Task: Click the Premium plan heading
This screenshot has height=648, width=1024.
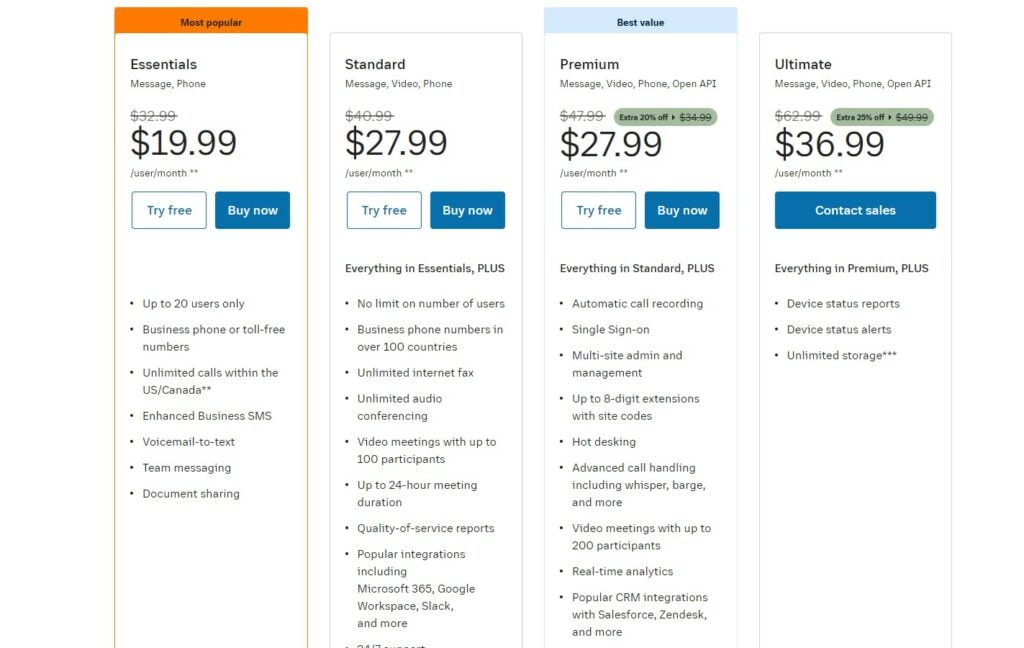Action: click(x=589, y=64)
